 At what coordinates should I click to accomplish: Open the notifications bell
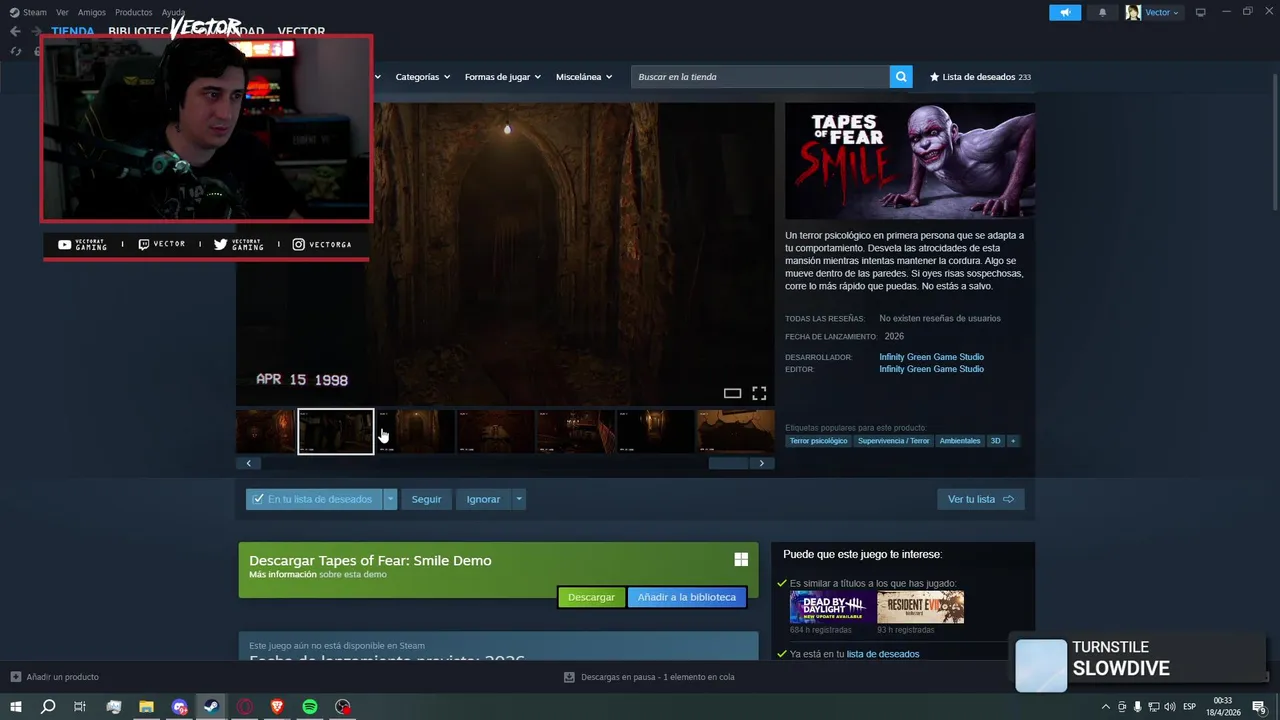pyautogui.click(x=1103, y=12)
